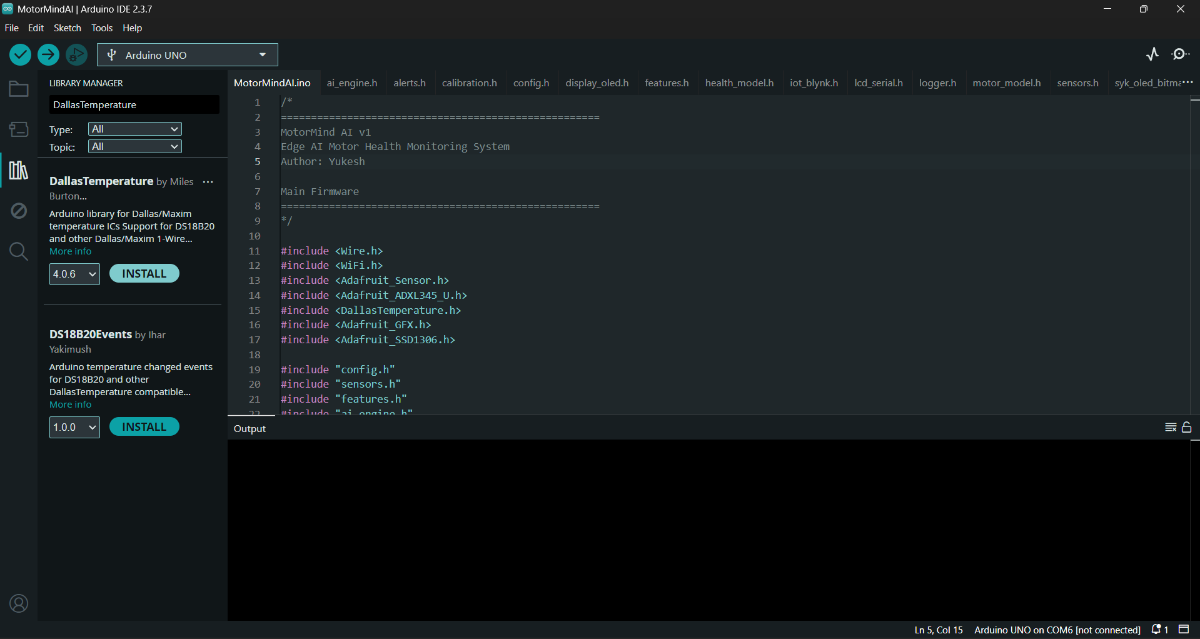
Task: Choose DallasTemperature version 4.0.6 dropdown
Action: pos(74,274)
